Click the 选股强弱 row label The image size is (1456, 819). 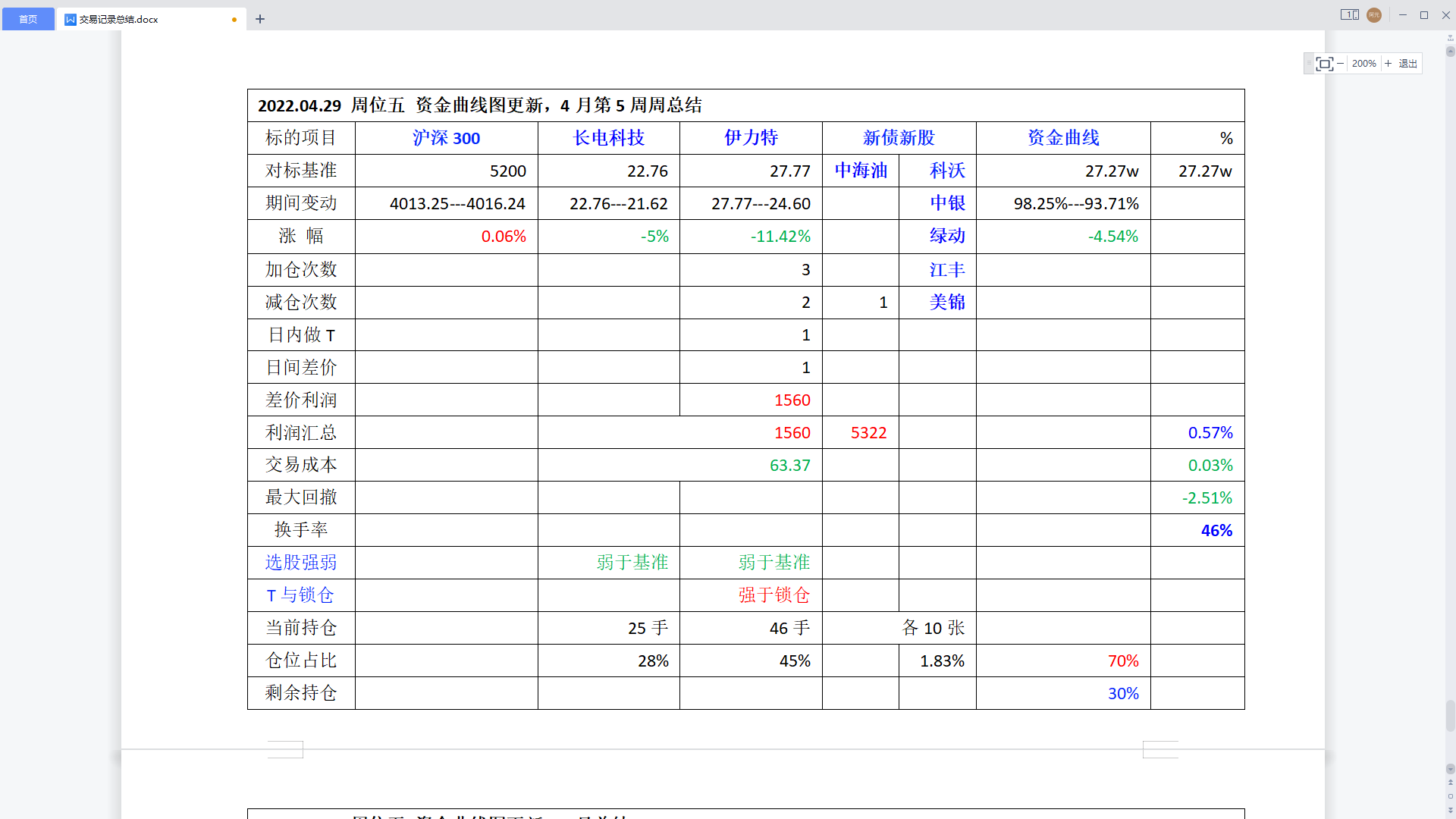tap(301, 563)
